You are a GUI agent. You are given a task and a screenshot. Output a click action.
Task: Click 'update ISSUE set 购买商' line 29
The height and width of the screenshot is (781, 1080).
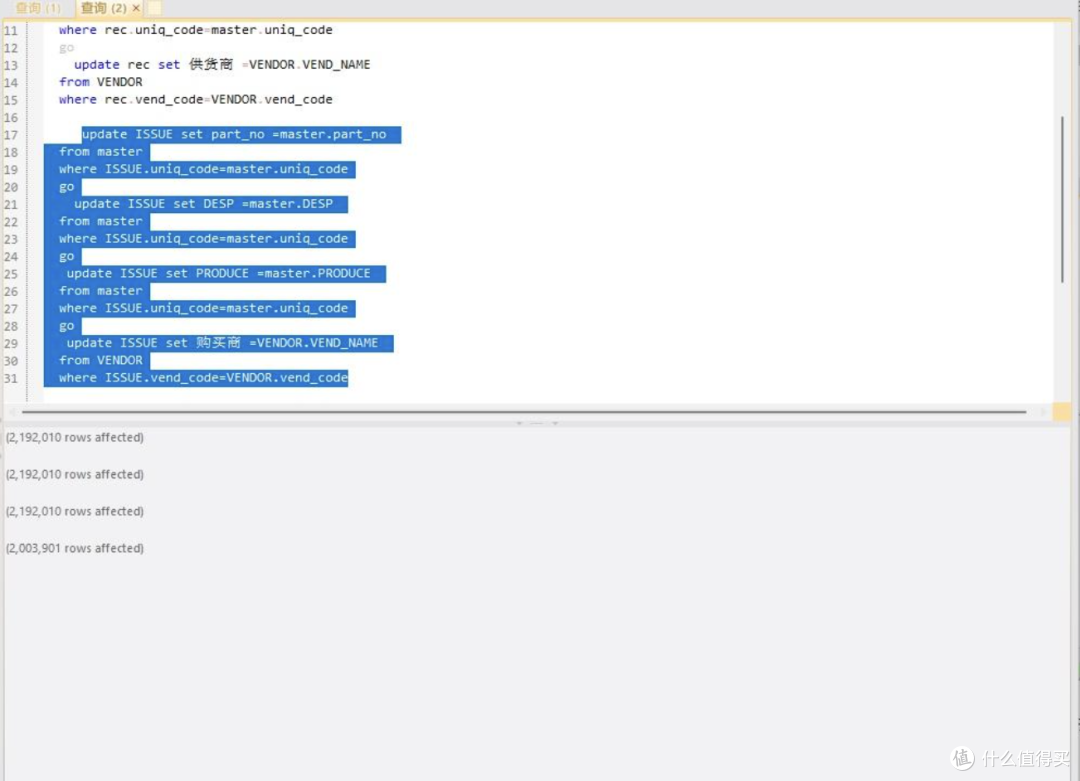tap(222, 343)
